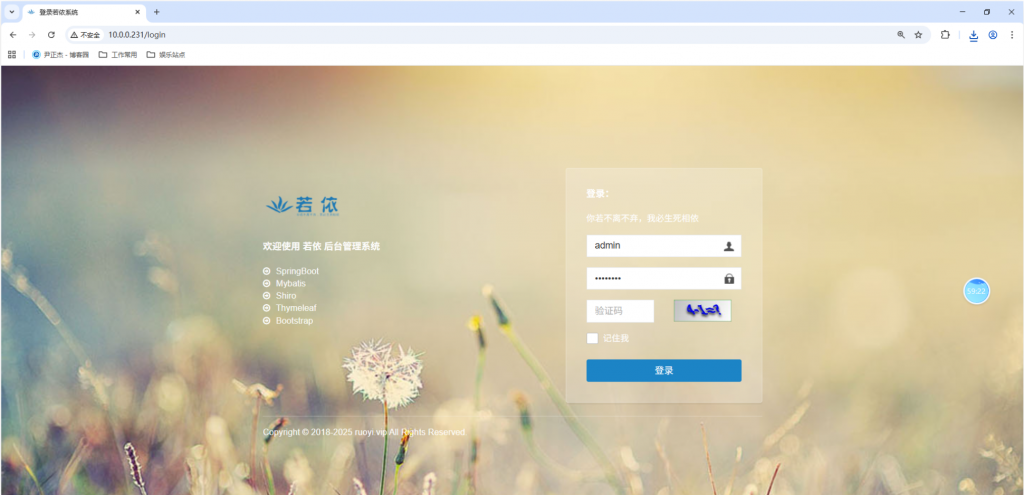Click the SpringBoot list item
The width and height of the screenshot is (1024, 495).
(297, 271)
